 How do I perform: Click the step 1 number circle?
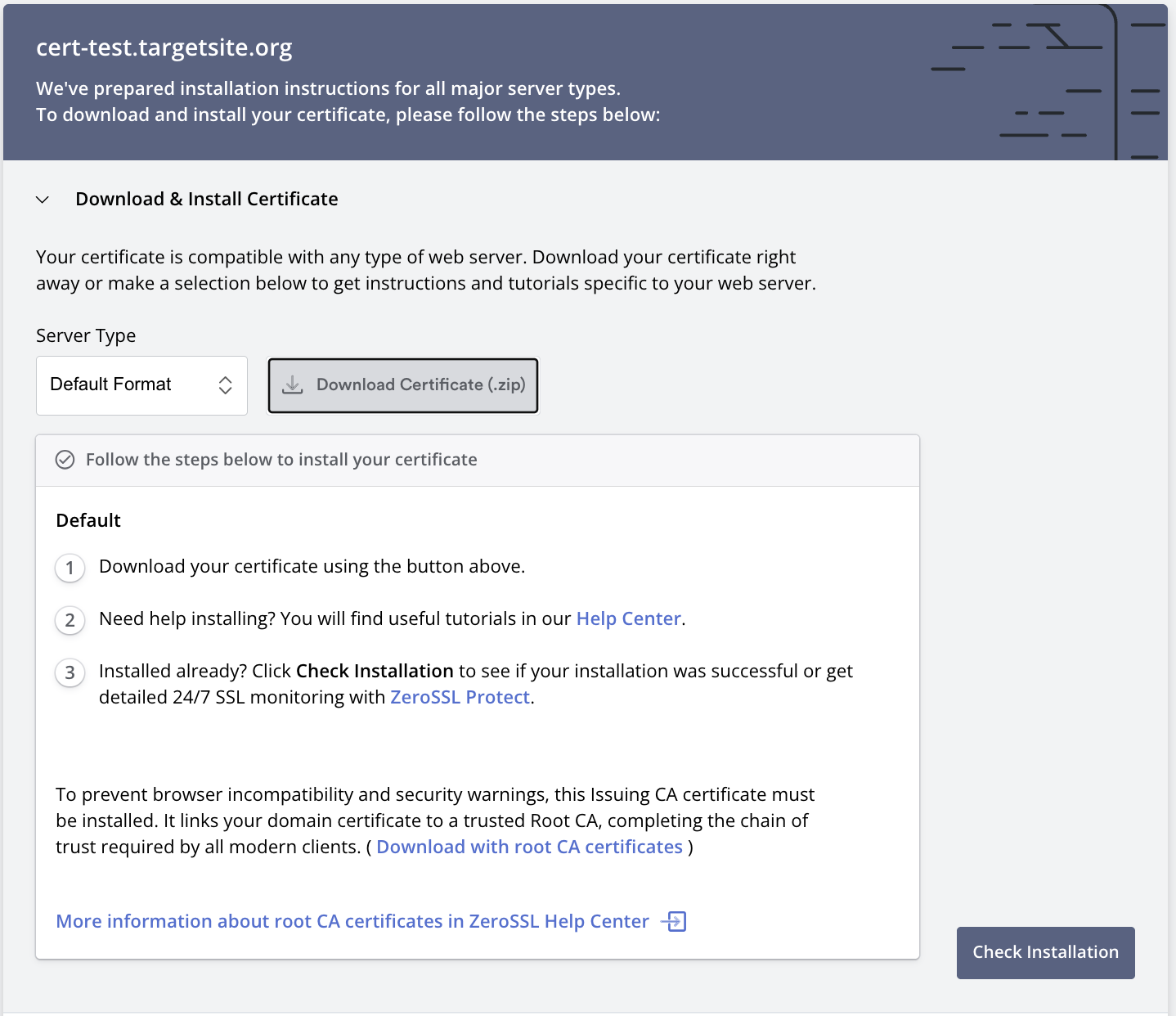tap(70, 568)
